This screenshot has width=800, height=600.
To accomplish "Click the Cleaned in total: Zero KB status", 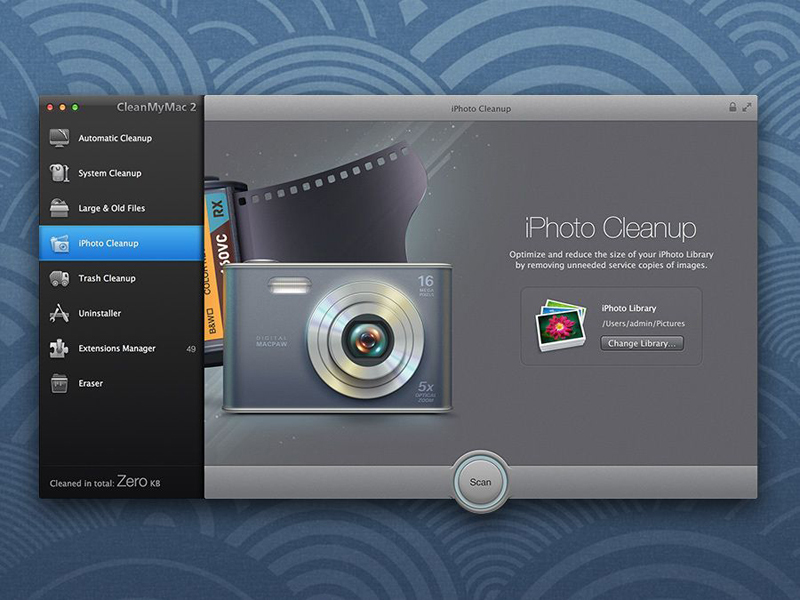I will (x=105, y=482).
